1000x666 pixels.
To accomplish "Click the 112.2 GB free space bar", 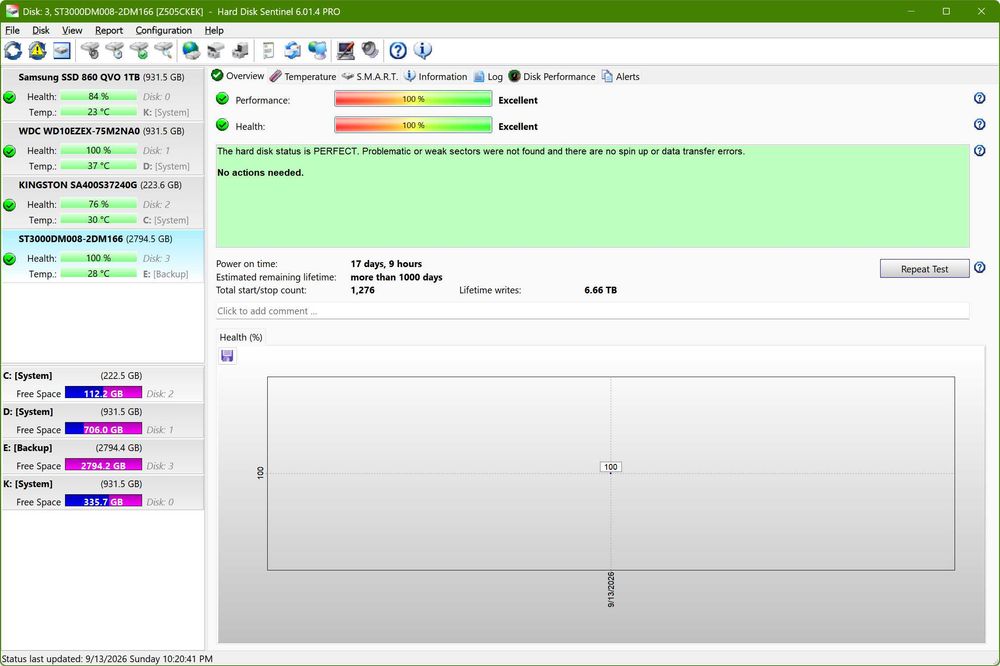I will [103, 393].
